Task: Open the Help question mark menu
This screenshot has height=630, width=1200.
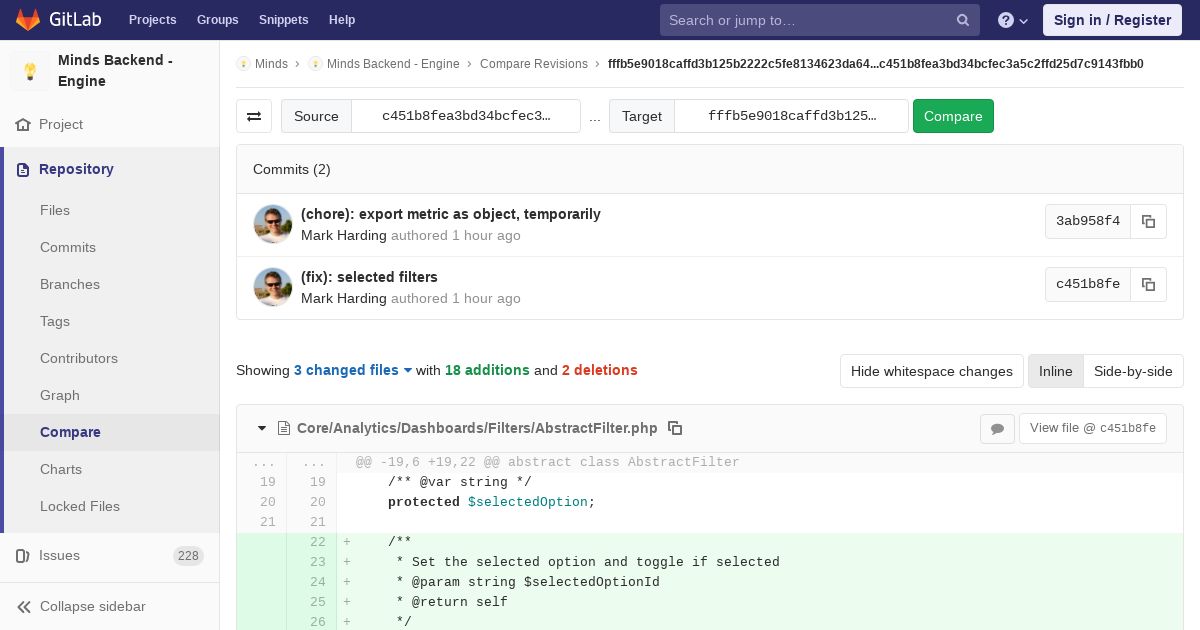Action: [x=1013, y=20]
